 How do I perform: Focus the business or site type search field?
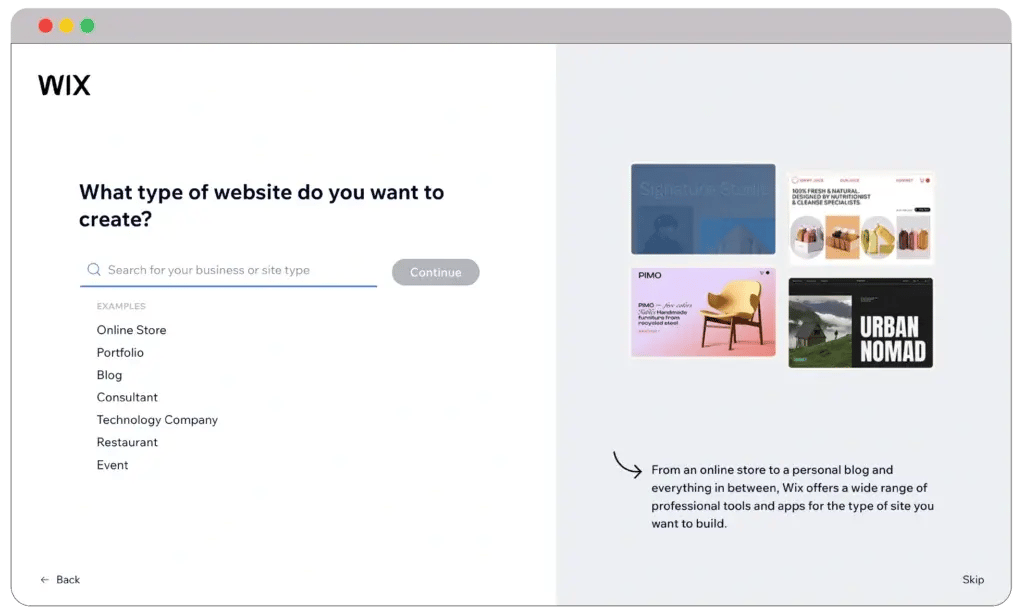[238, 270]
